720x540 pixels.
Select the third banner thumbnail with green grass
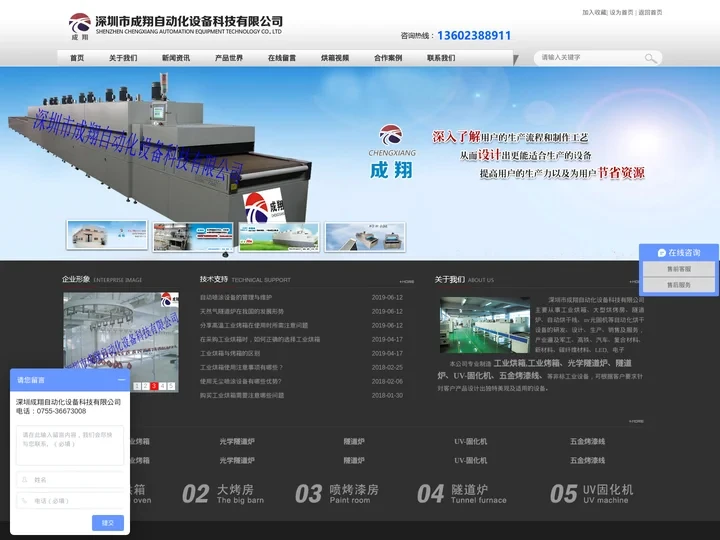[x=279, y=236]
